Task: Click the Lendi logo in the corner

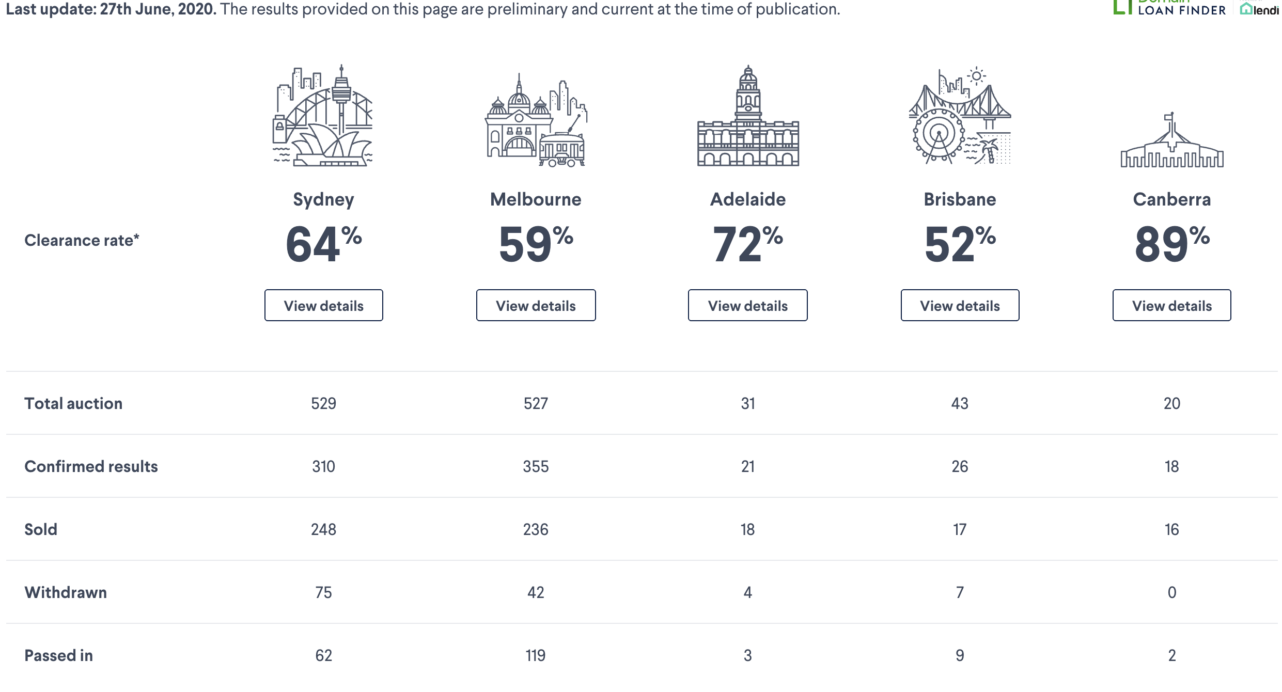Action: [x=1259, y=9]
